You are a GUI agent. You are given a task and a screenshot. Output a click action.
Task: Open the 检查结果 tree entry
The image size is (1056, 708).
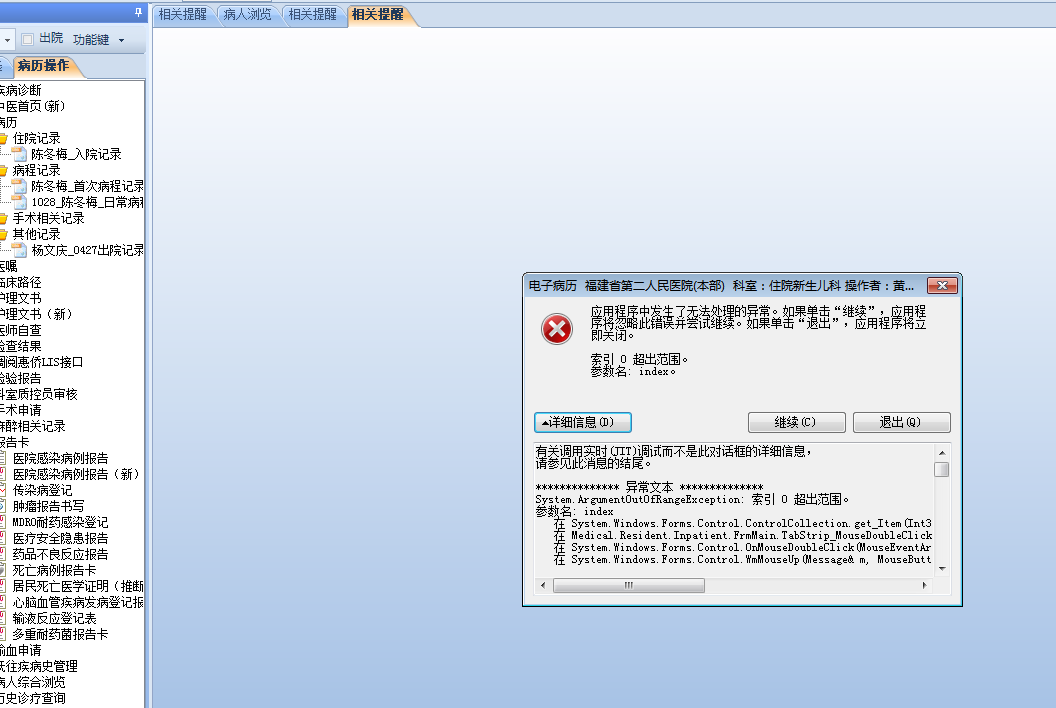click(20, 346)
